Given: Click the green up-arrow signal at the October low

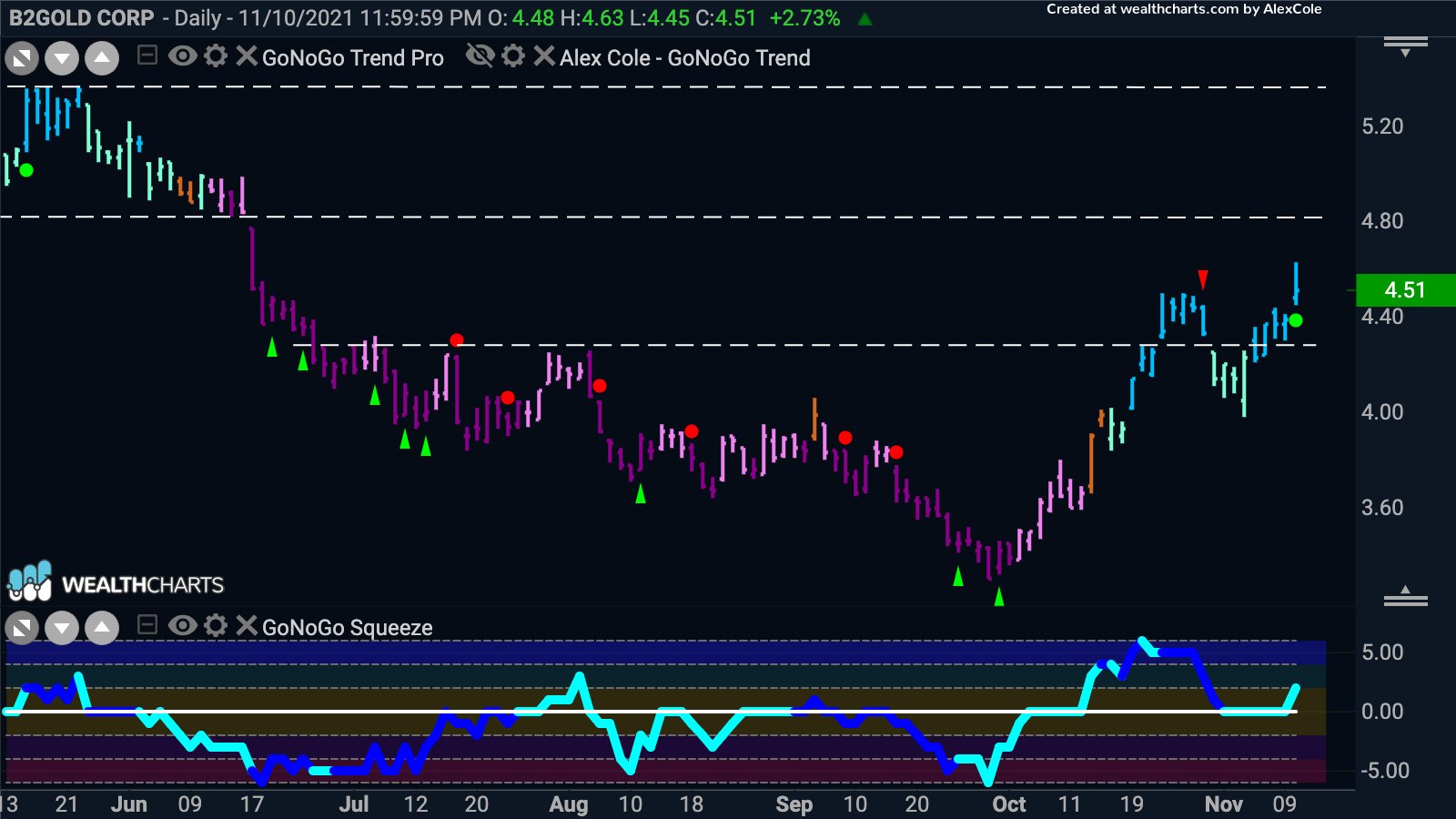Looking at the screenshot, I should tap(999, 596).
